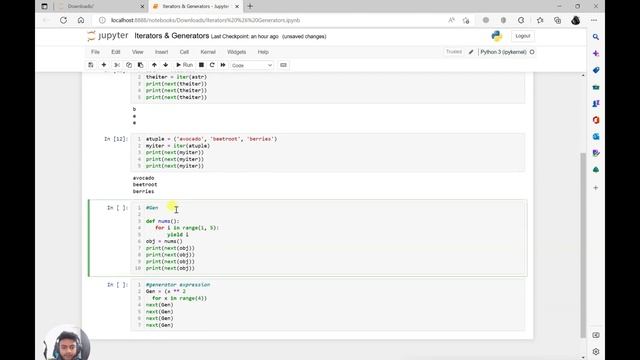Click the kernel idle circle indicator
640x360 pixels.
click(x=532, y=52)
